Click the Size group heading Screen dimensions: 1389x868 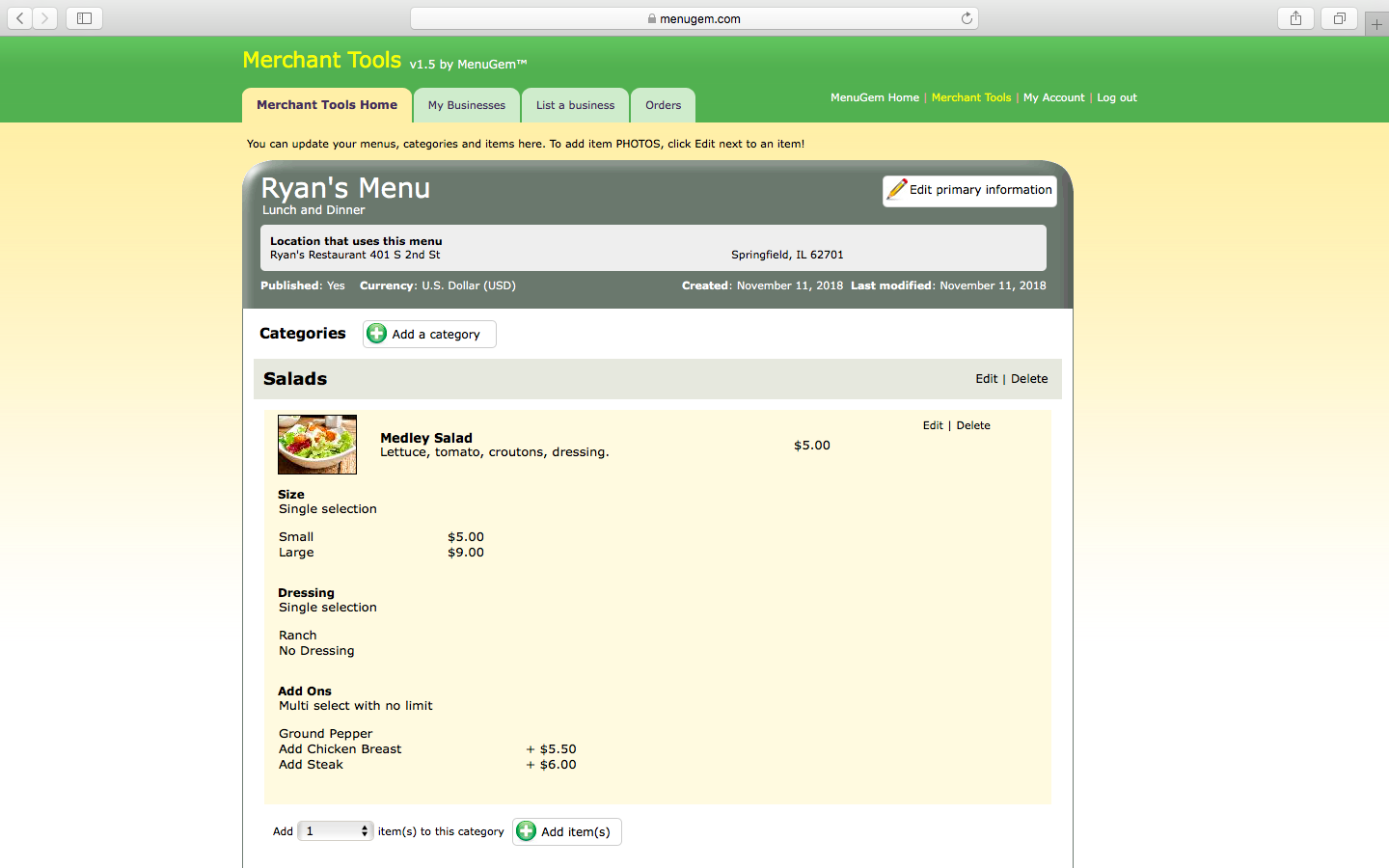(x=291, y=495)
